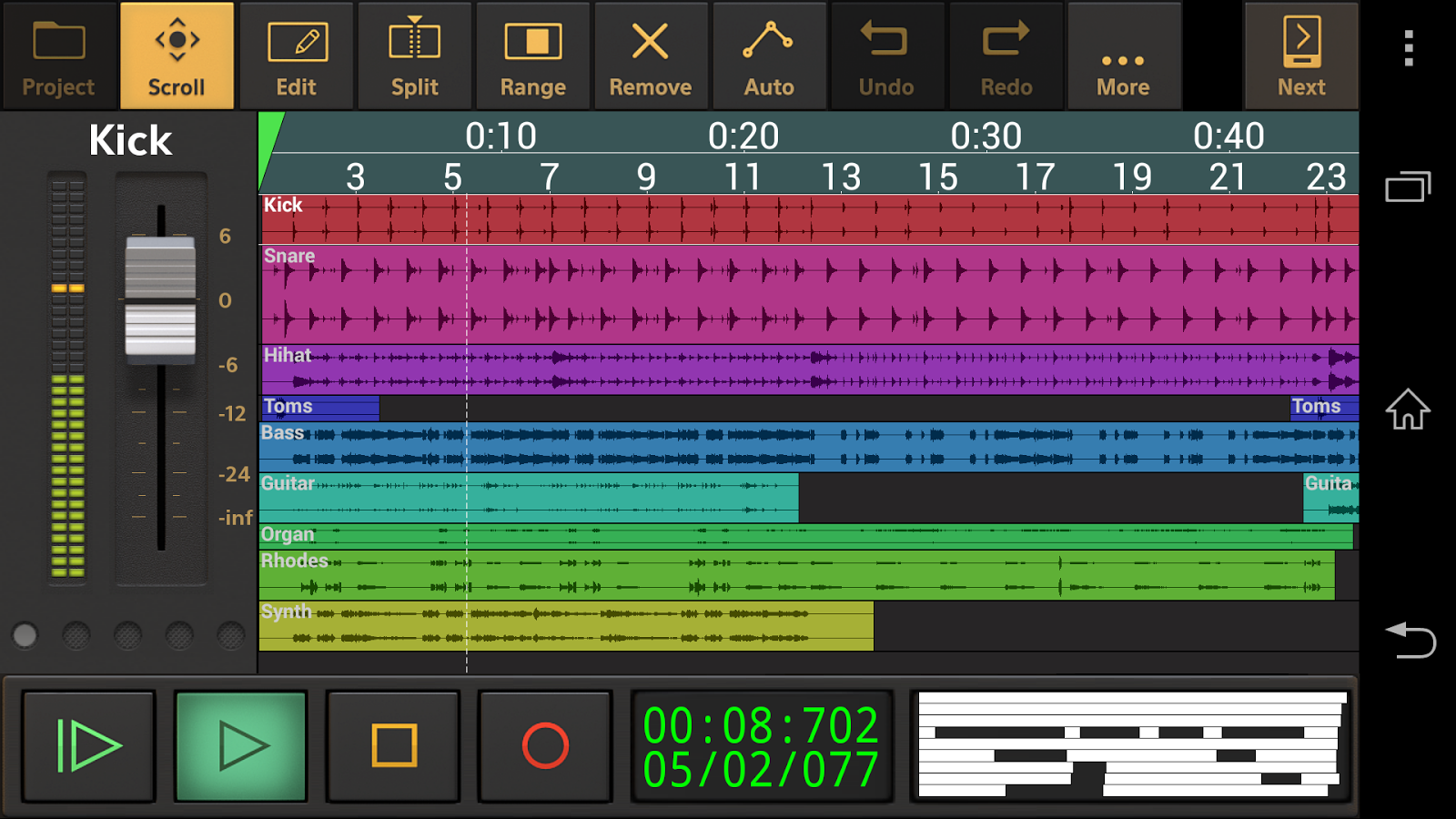Play from the beginning
This screenshot has width=1456, height=819.
pyautogui.click(x=88, y=746)
